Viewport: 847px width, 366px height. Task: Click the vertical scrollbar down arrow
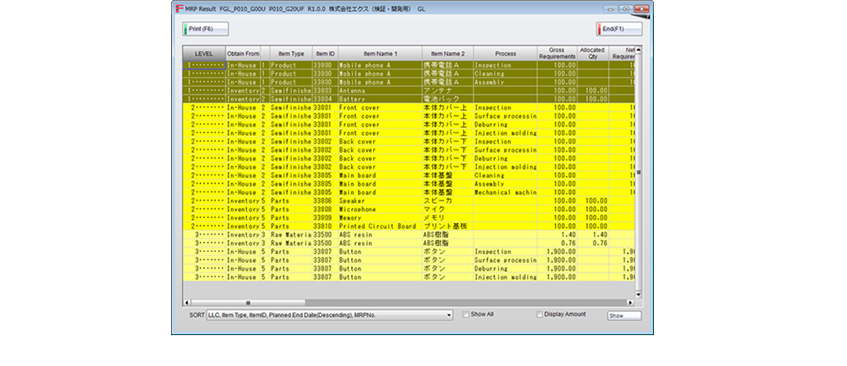(638, 295)
